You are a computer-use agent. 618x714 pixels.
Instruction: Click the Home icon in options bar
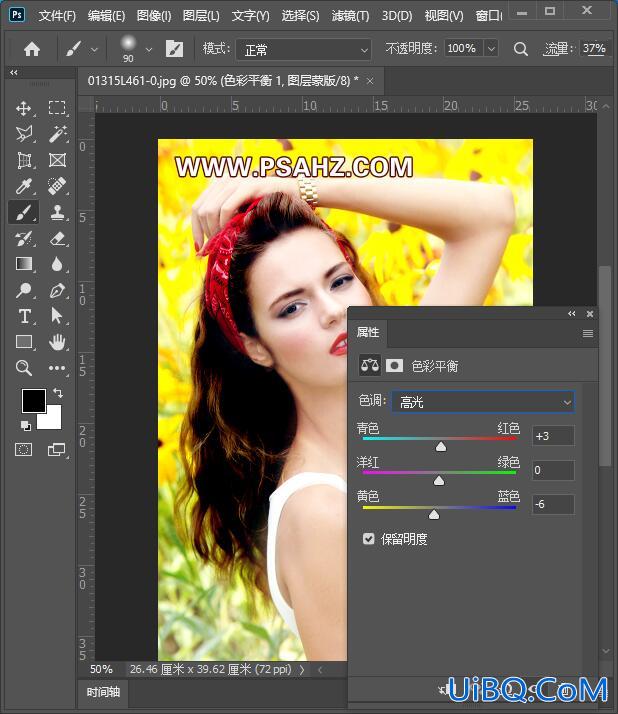click(x=32, y=49)
